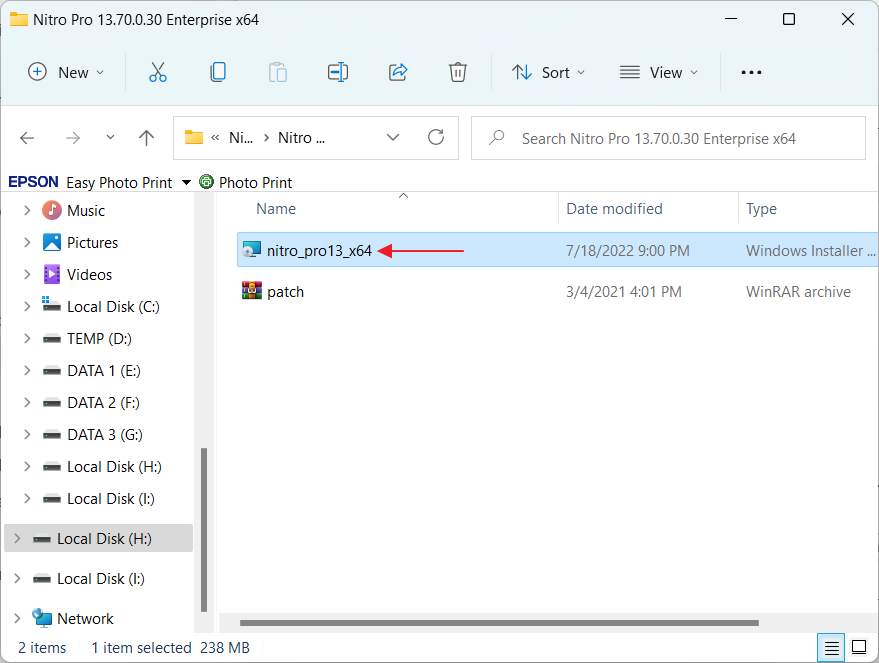Screen dimensions: 879x663
Task: Click the 3/4/2021 4:01 PM date cell
Action: [x=624, y=291]
